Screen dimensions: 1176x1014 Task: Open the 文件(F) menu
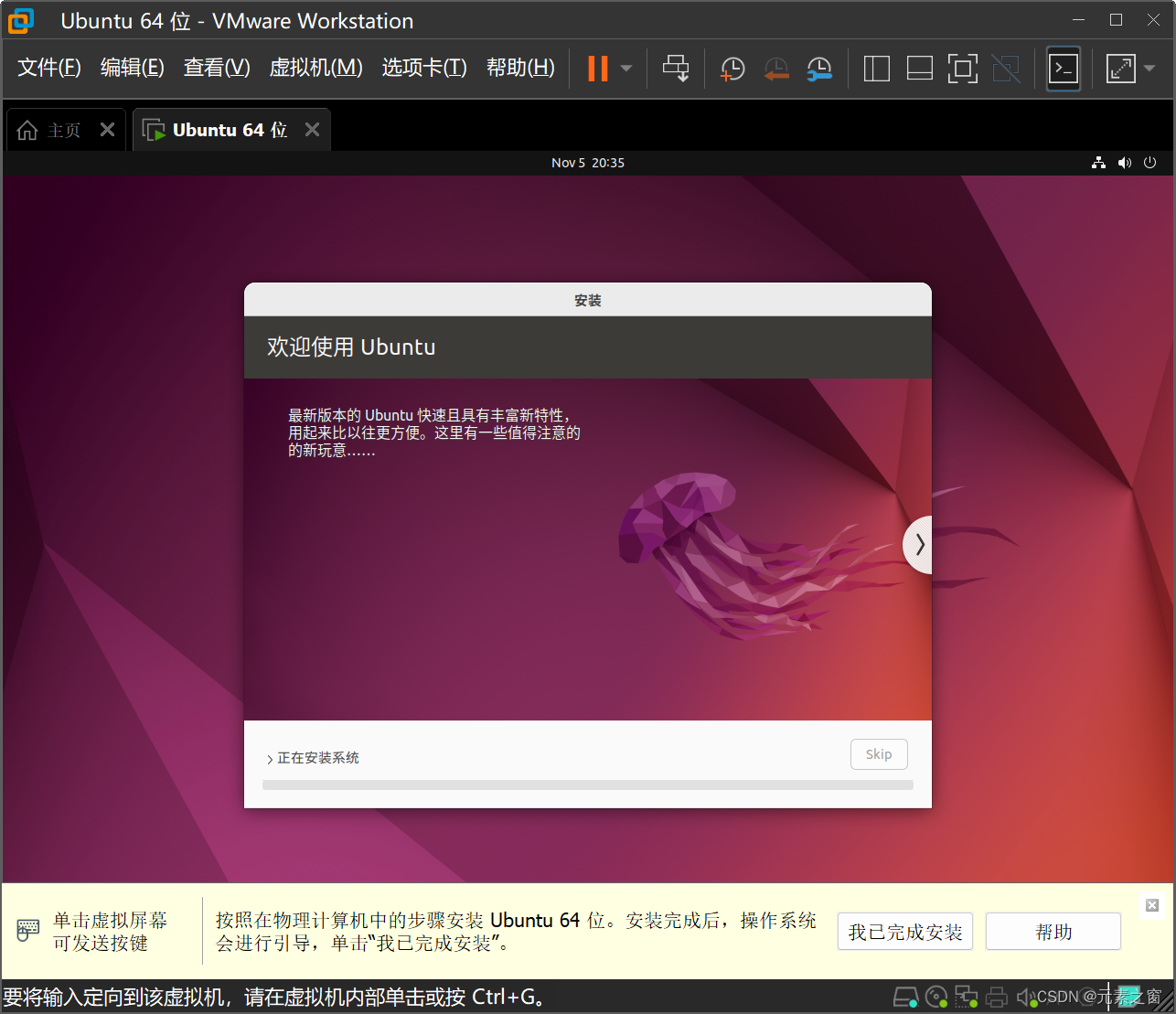point(49,68)
